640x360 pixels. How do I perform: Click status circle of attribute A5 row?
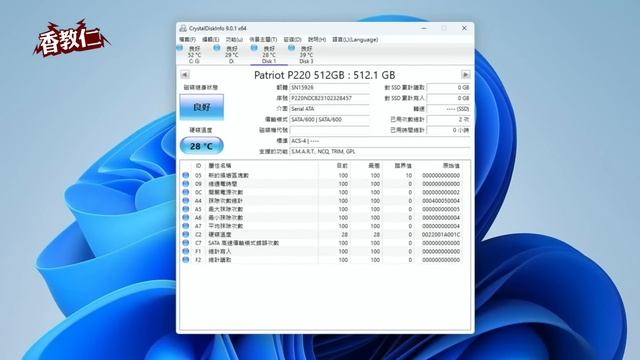click(186, 209)
